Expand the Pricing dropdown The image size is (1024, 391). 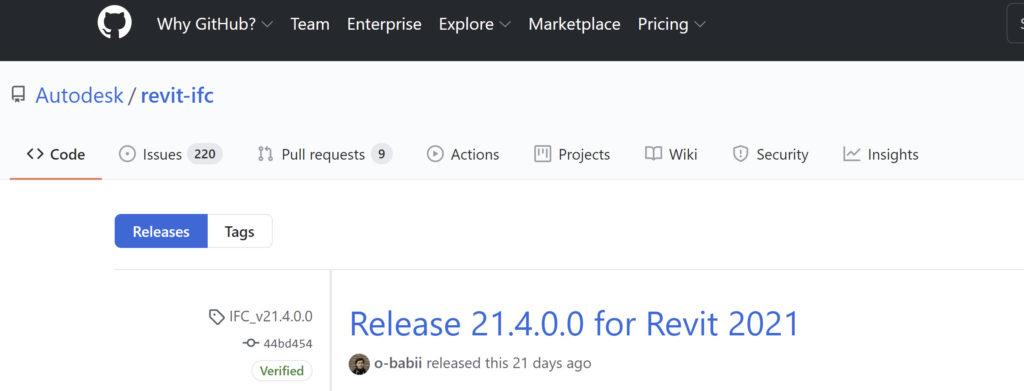(671, 24)
